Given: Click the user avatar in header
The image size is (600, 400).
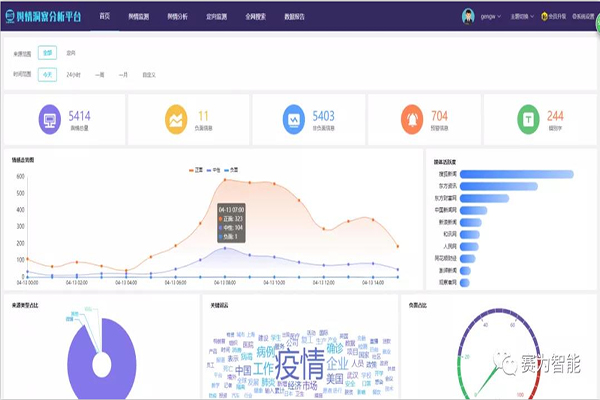Looking at the screenshot, I should tap(468, 16).
